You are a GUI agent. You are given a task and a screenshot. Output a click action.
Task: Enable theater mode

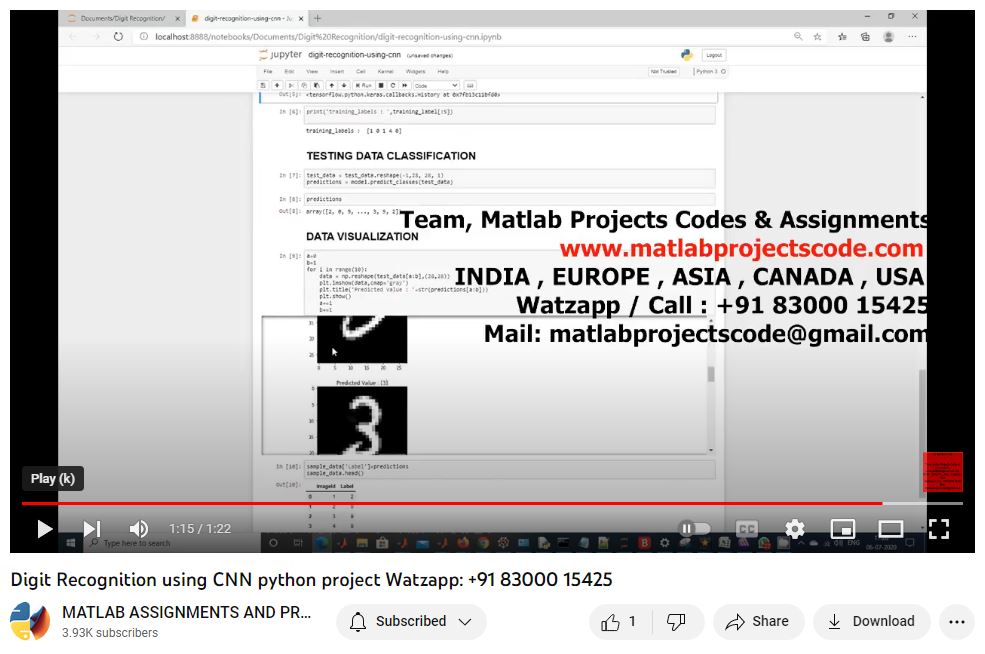coord(890,529)
